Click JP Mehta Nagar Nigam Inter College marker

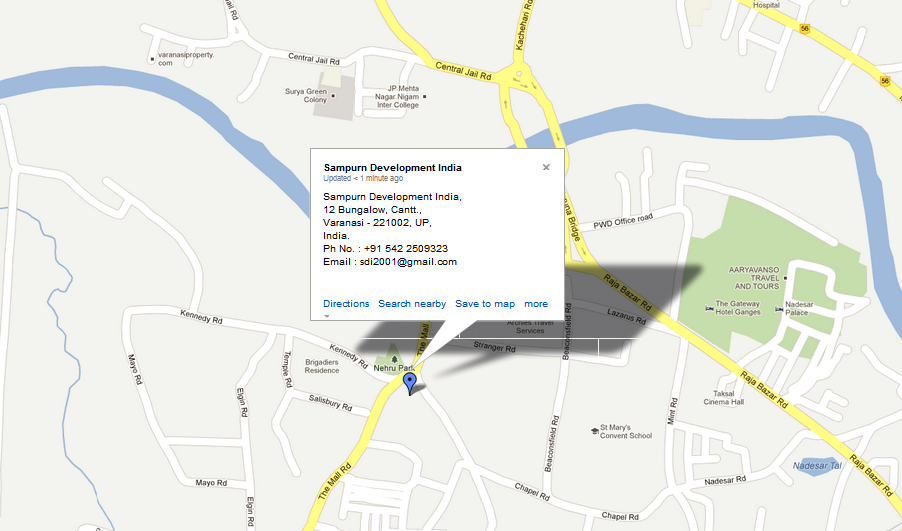(x=425, y=97)
